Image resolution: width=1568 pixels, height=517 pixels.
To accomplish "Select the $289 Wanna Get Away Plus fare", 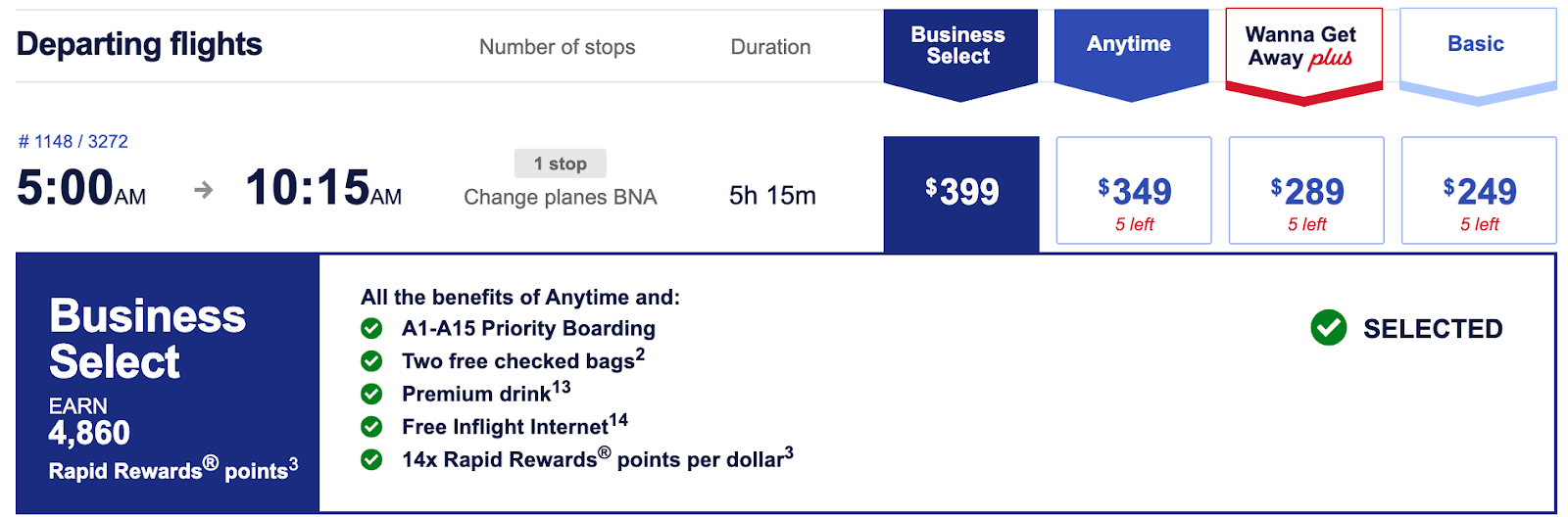I will [1306, 191].
